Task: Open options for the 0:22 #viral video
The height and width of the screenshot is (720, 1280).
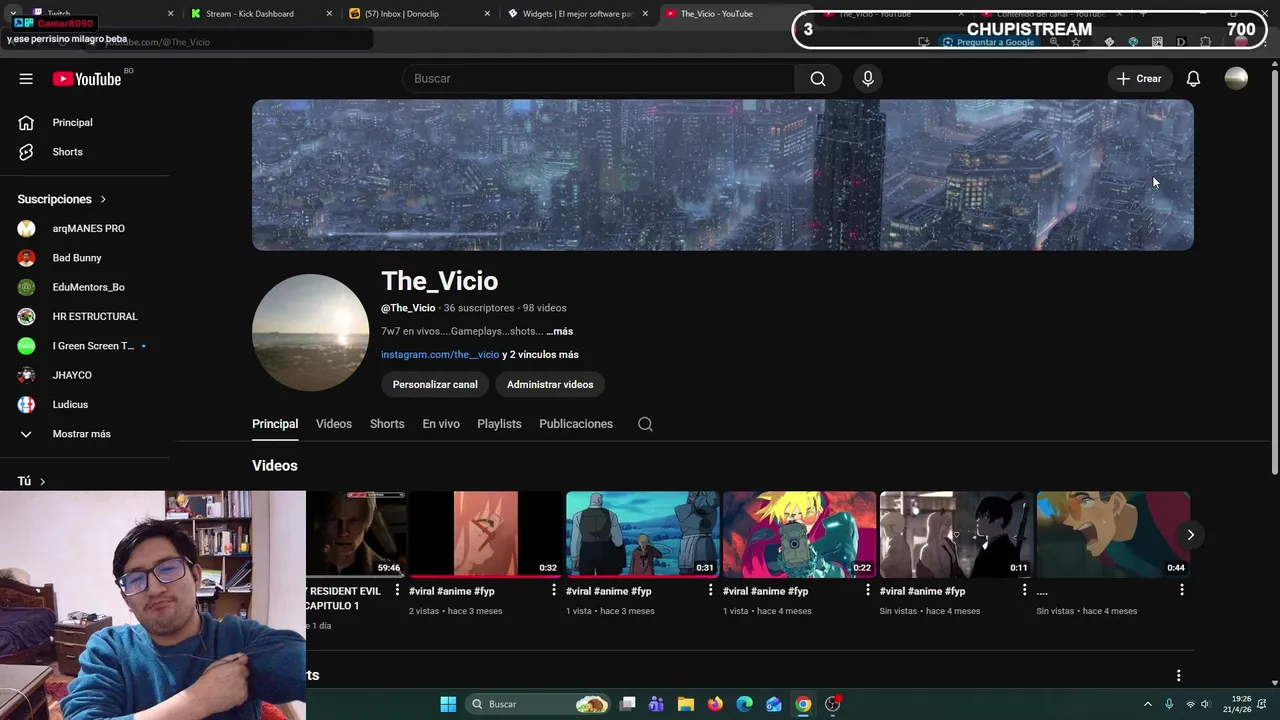Action: coord(868,591)
